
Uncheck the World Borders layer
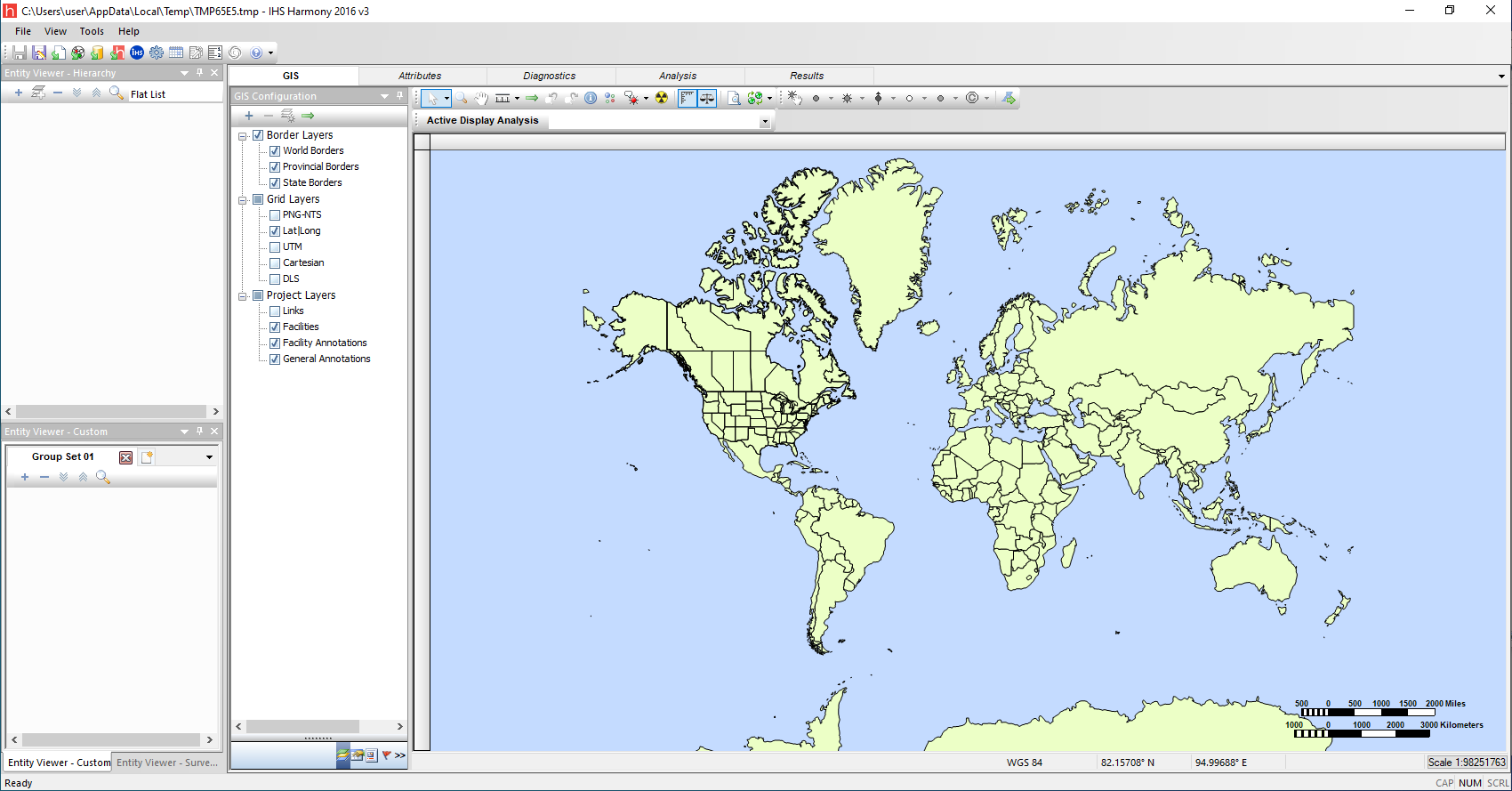(x=275, y=151)
